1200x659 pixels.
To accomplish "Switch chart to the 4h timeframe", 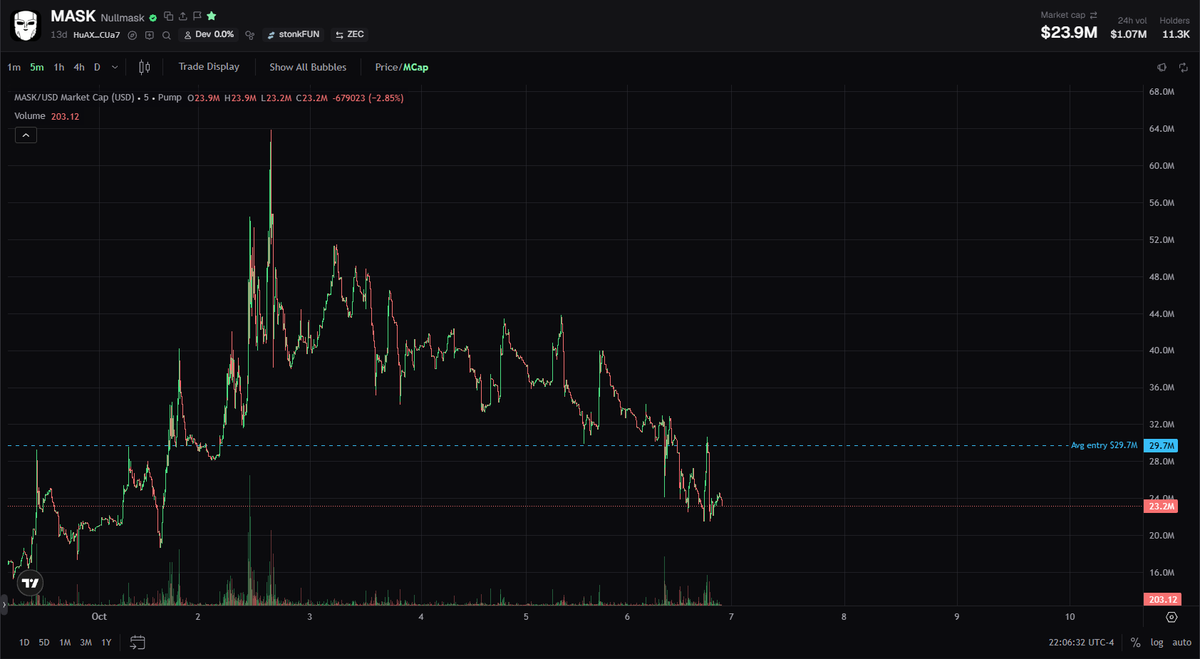I will (79, 67).
